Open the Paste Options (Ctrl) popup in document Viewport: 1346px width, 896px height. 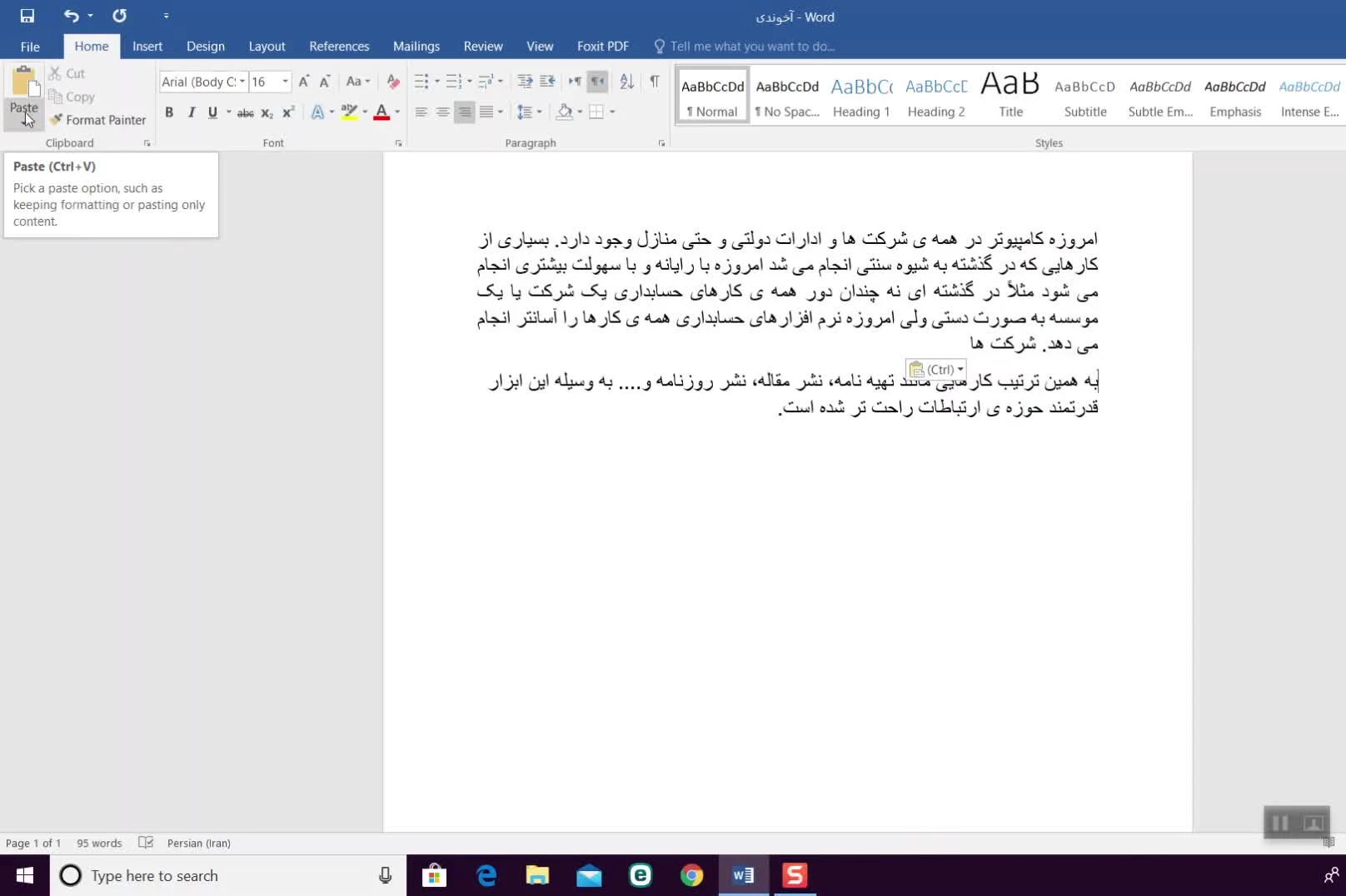[x=937, y=369]
